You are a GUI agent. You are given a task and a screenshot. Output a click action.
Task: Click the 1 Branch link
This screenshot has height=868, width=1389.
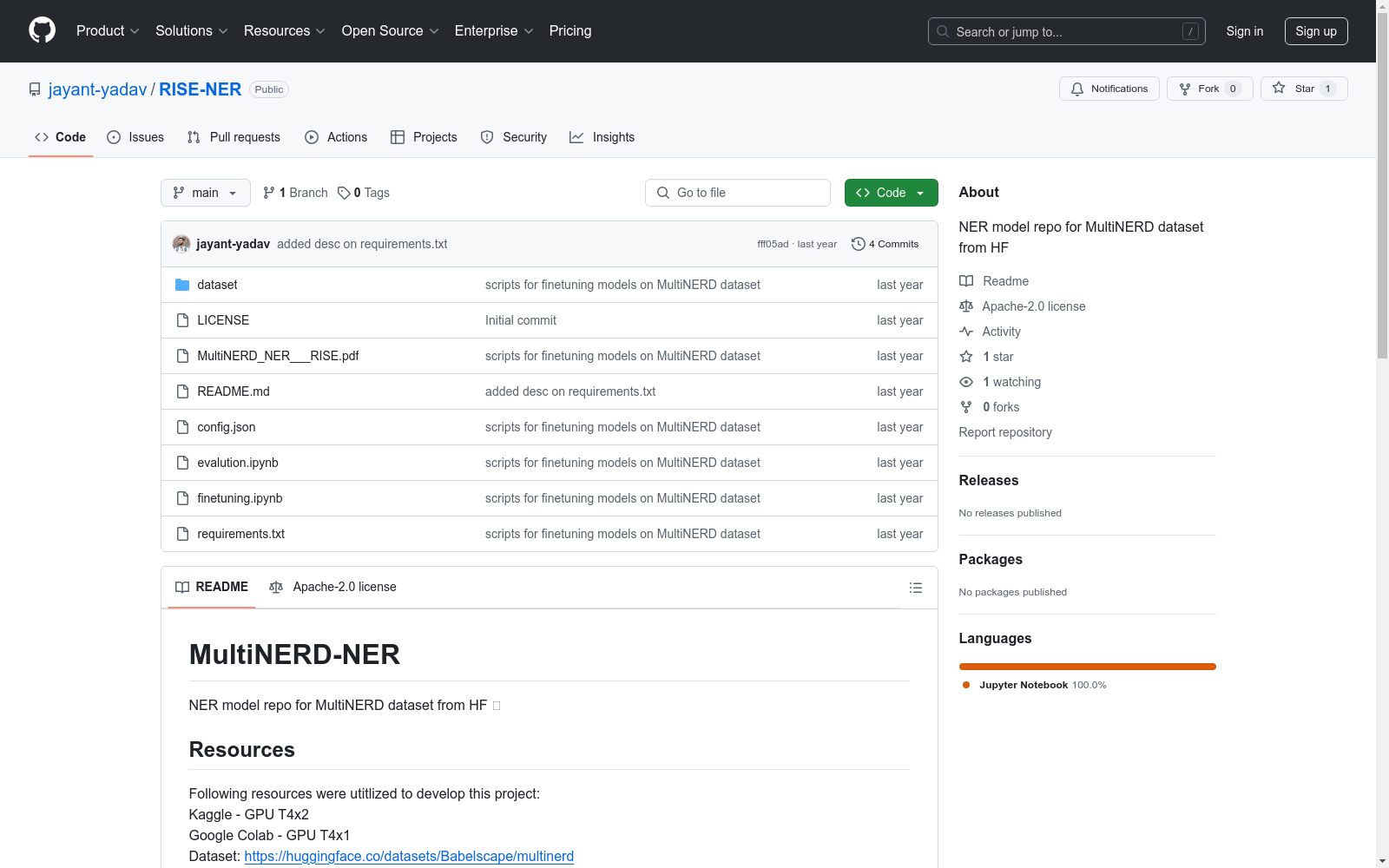point(295,193)
